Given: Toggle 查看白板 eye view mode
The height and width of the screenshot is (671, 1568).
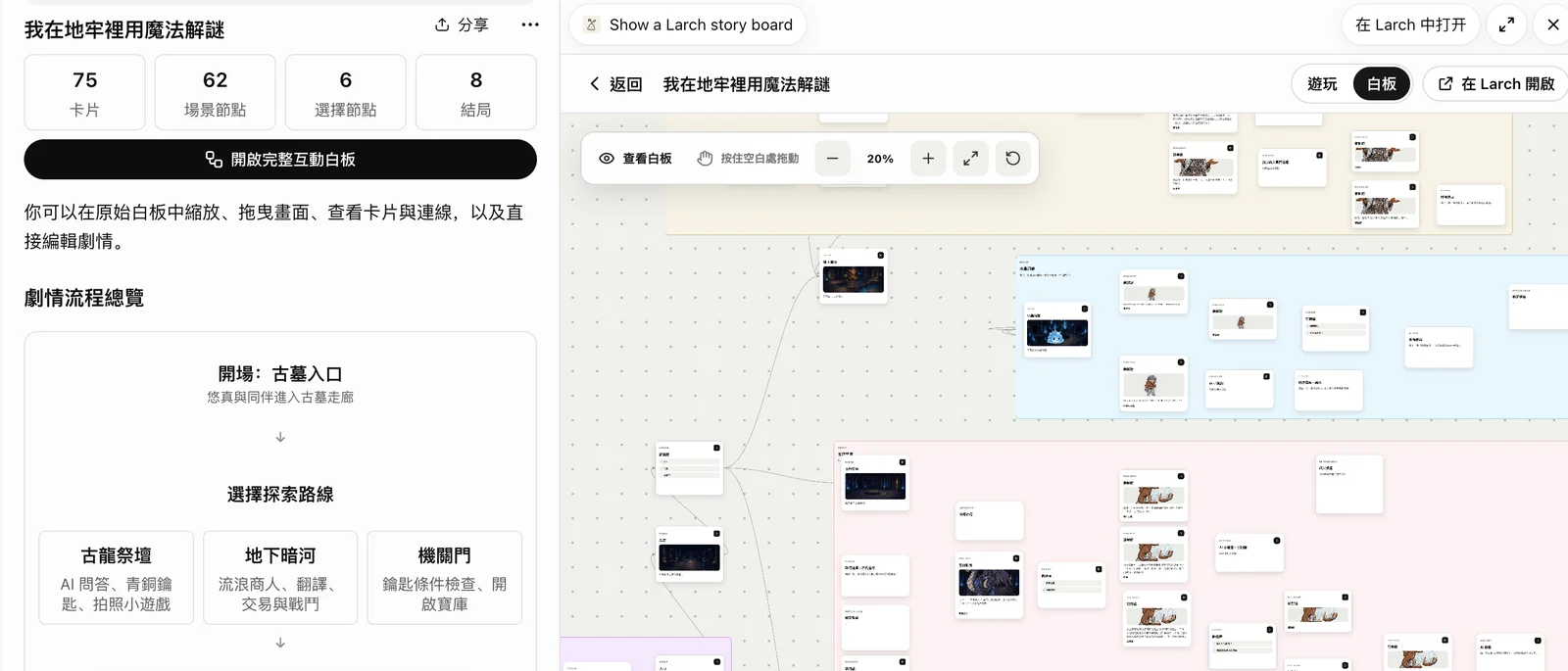Looking at the screenshot, I should (x=635, y=159).
